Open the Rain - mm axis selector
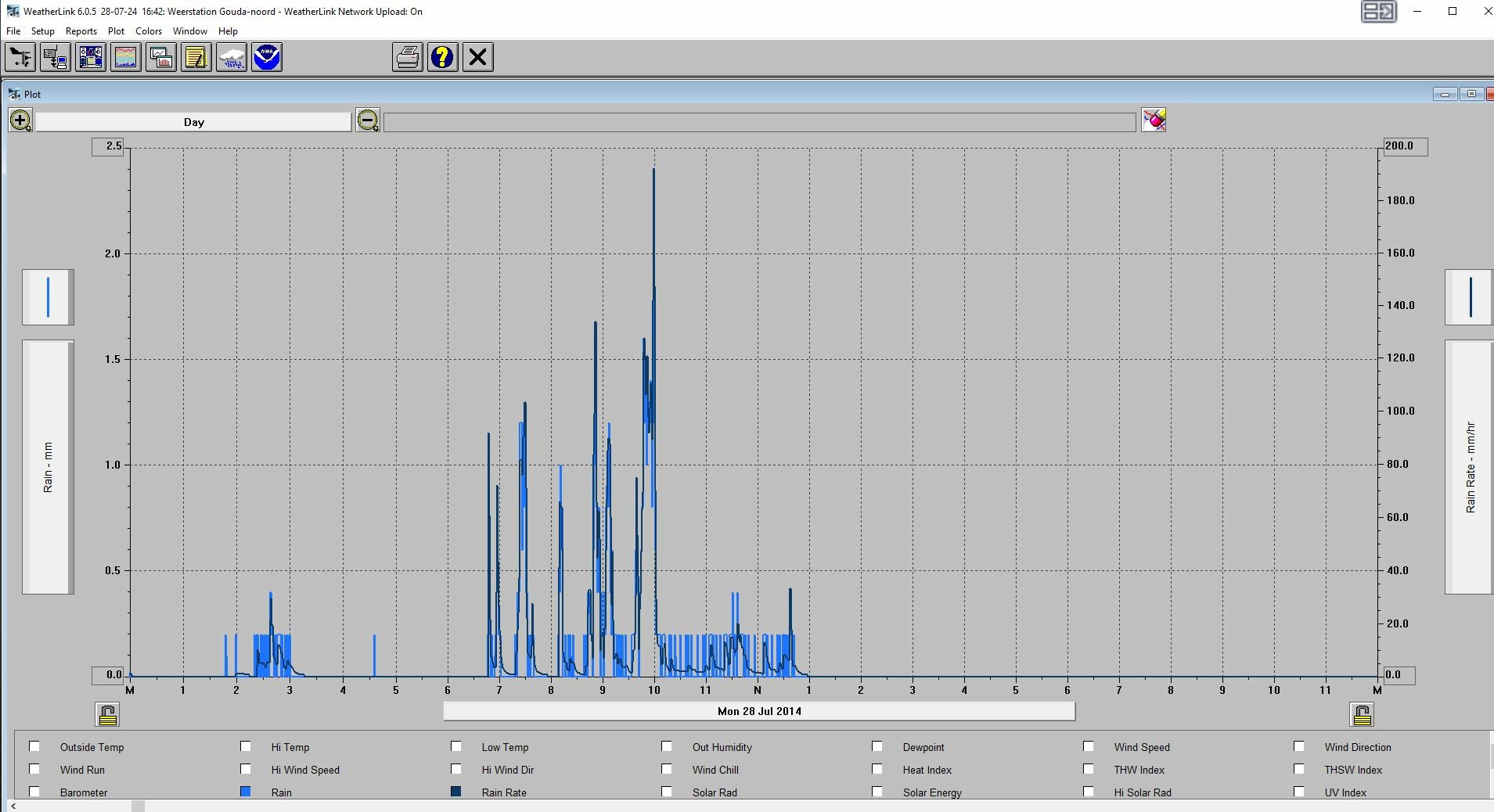 [x=48, y=467]
